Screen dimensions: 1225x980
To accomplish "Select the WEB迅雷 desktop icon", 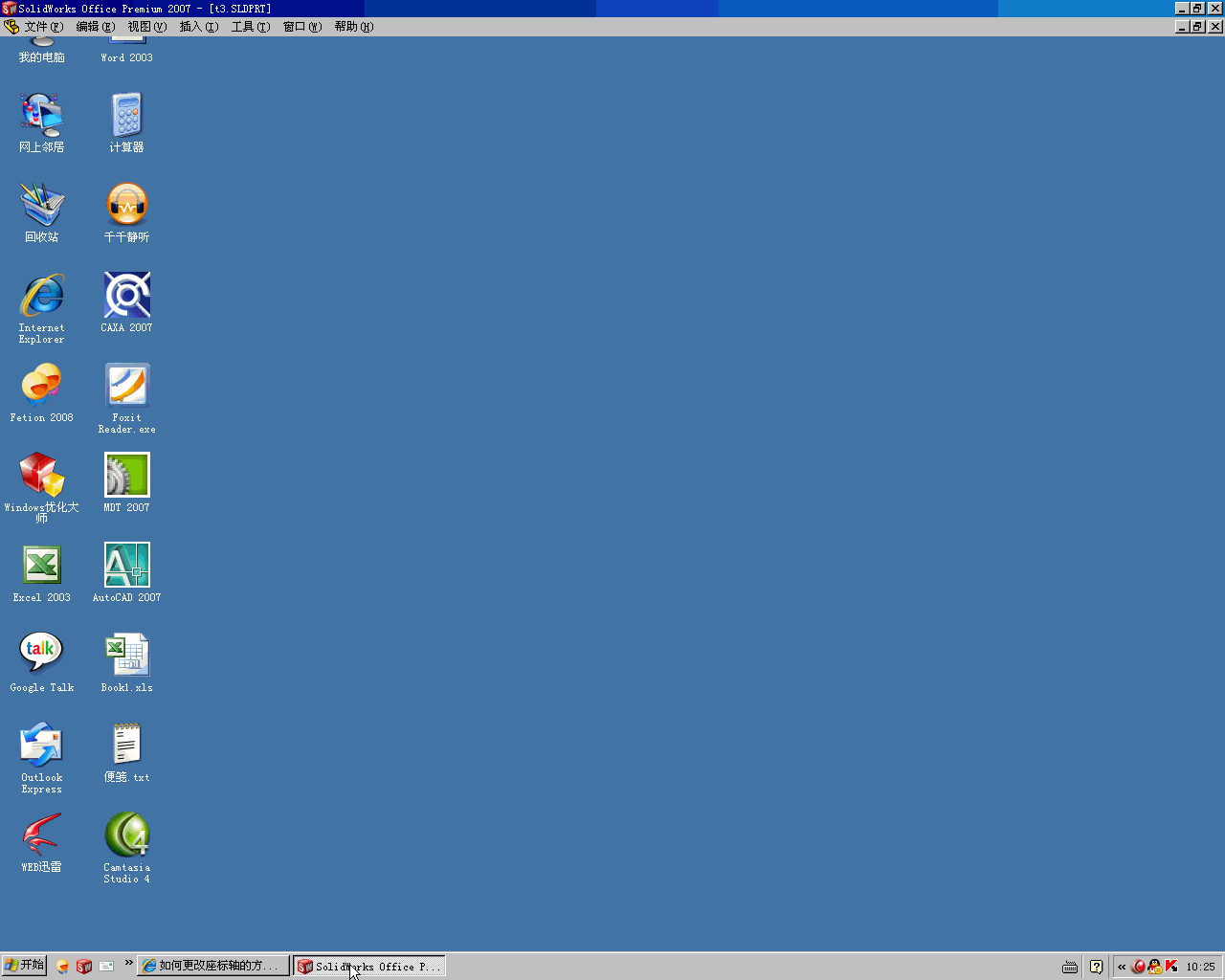I will coord(42,842).
